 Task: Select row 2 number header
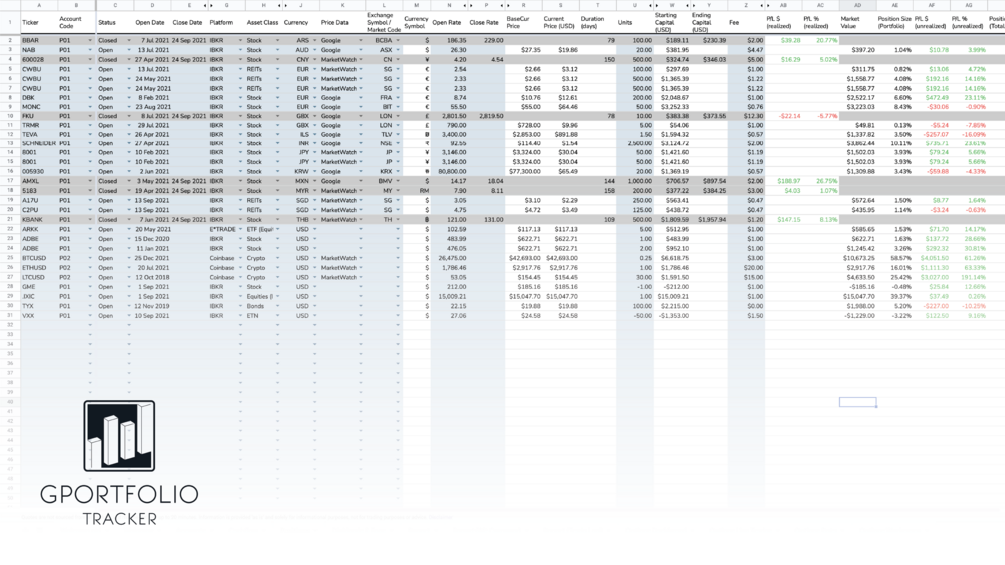[10, 40]
